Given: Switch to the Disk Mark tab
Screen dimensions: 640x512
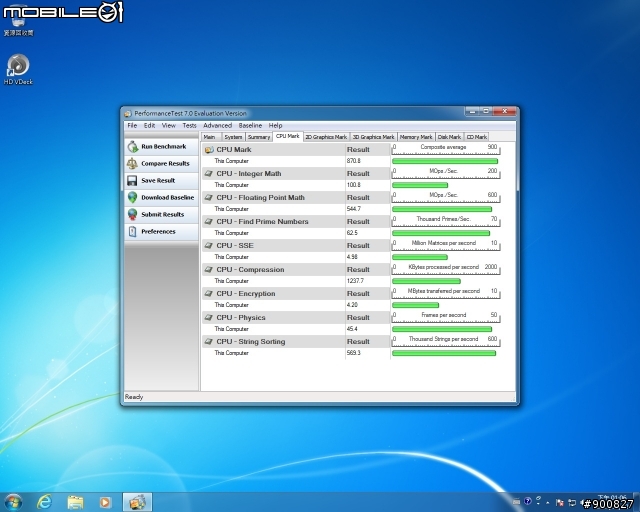Looking at the screenshot, I should point(449,137).
